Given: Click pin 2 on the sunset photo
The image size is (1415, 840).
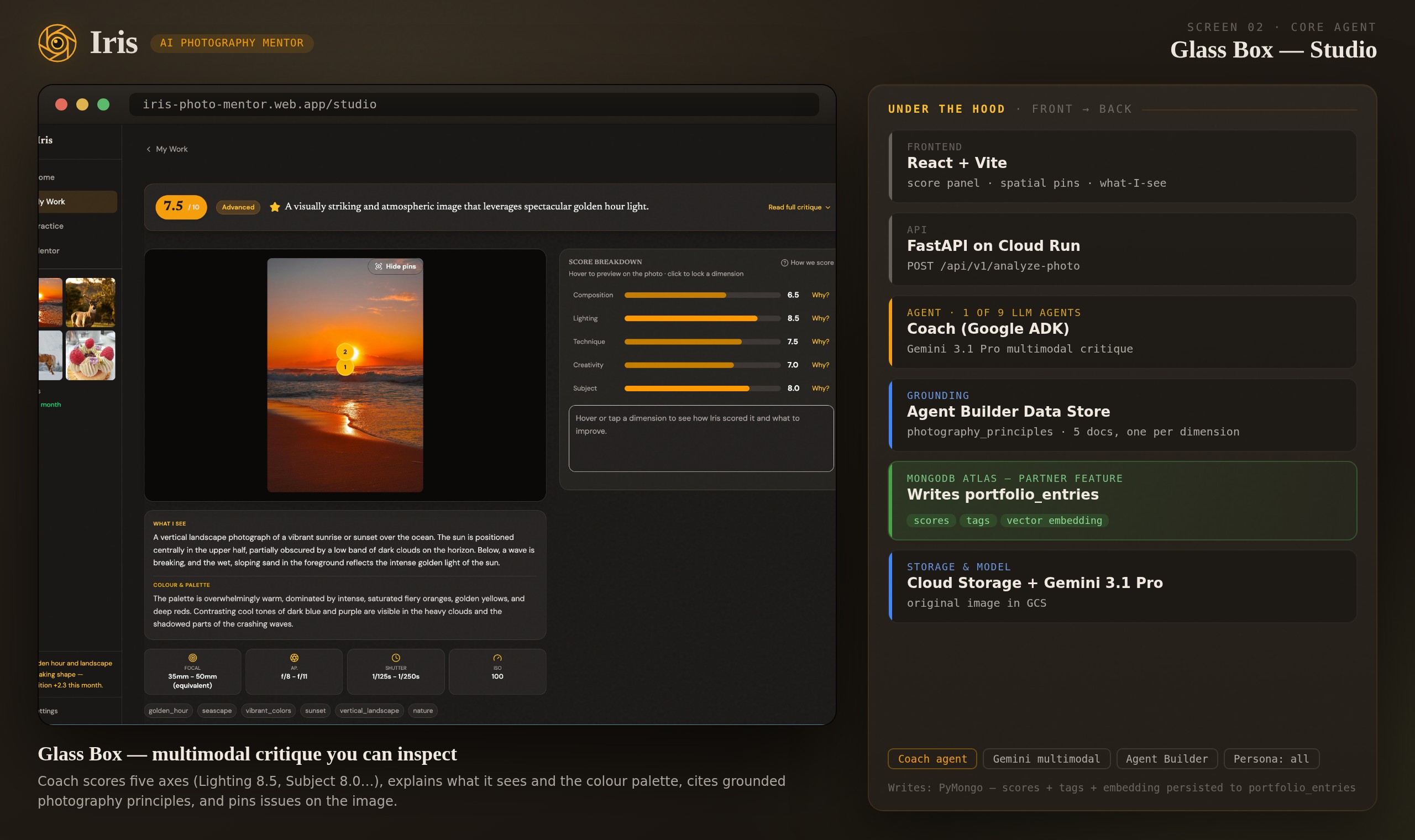Looking at the screenshot, I should click(x=345, y=351).
